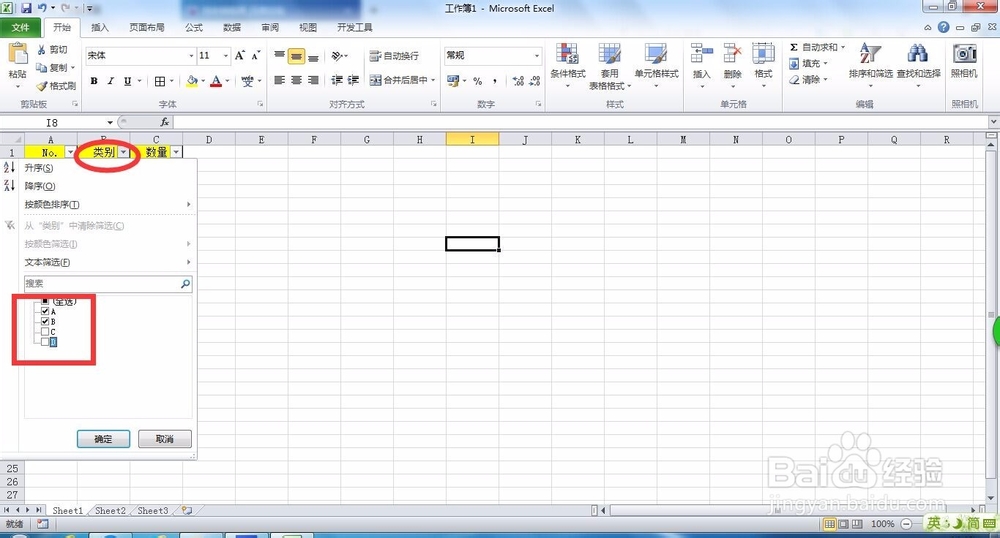Cancel filter with 取消 button
Screen dimensions: 1000x538
[165, 439]
